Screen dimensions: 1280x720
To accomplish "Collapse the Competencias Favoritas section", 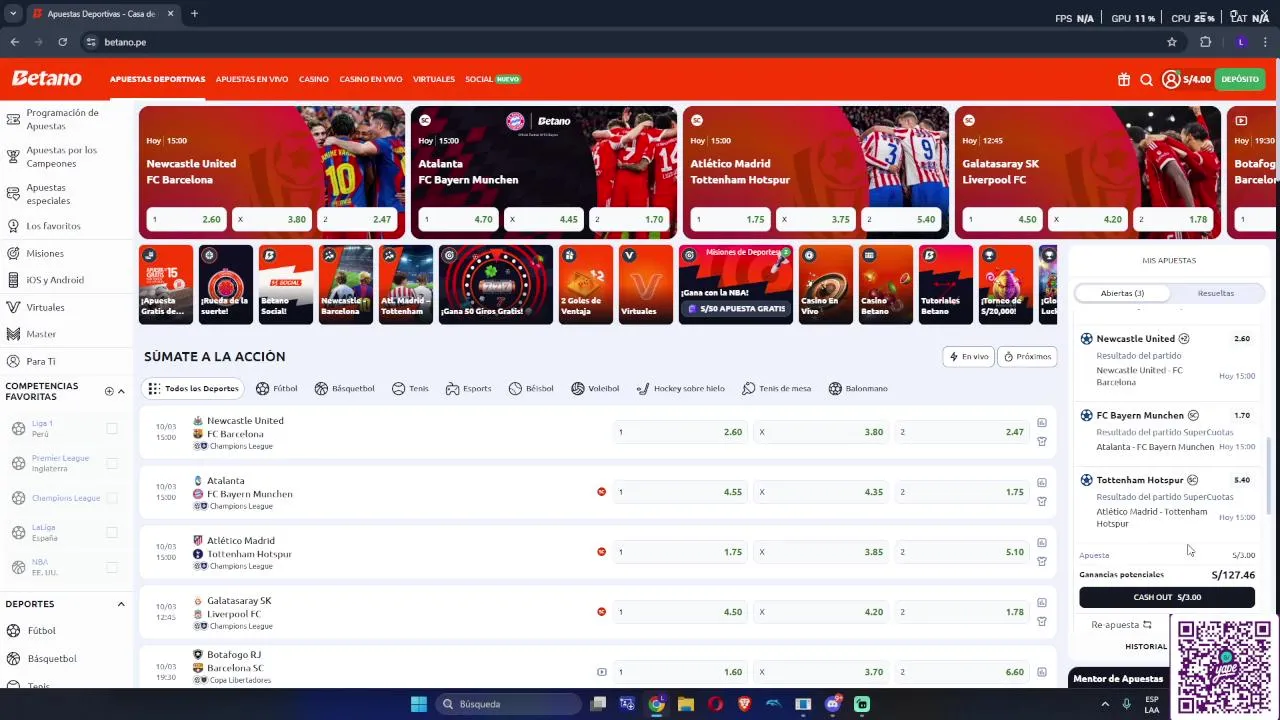I will [121, 391].
